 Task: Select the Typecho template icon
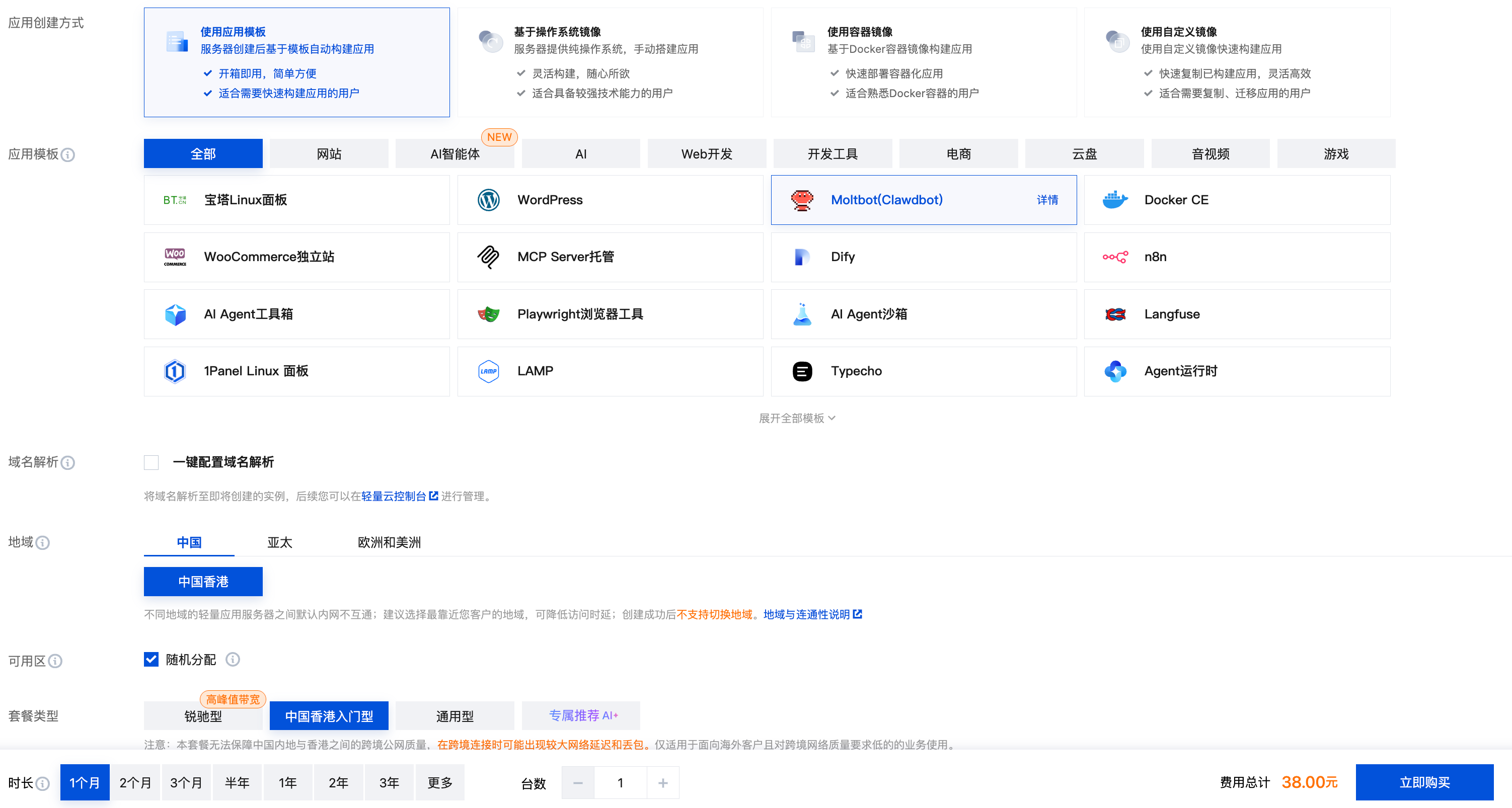(802, 371)
